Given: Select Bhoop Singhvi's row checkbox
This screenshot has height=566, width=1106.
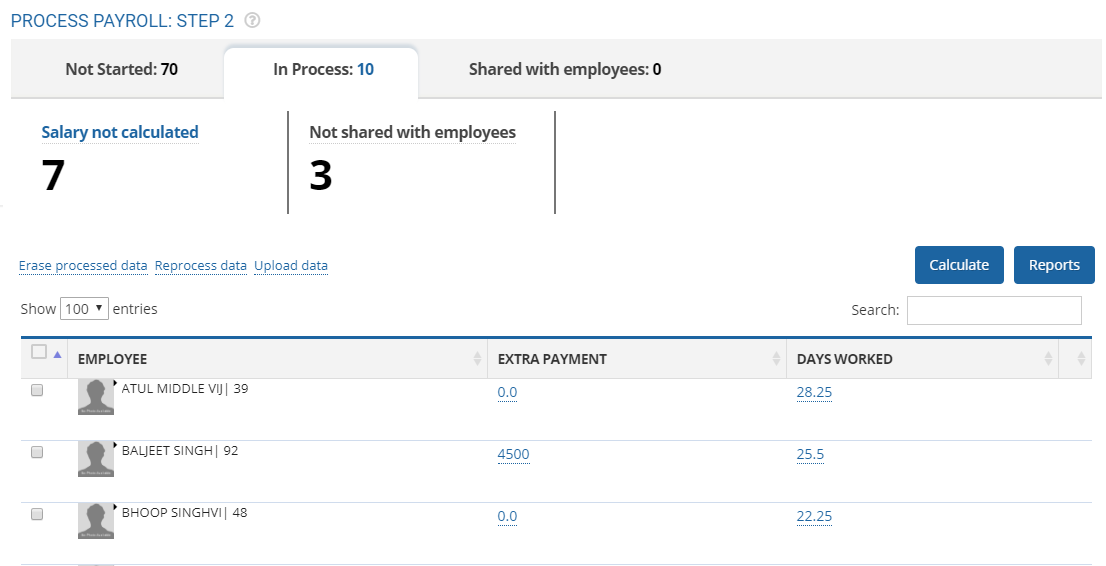Looking at the screenshot, I should (37, 514).
